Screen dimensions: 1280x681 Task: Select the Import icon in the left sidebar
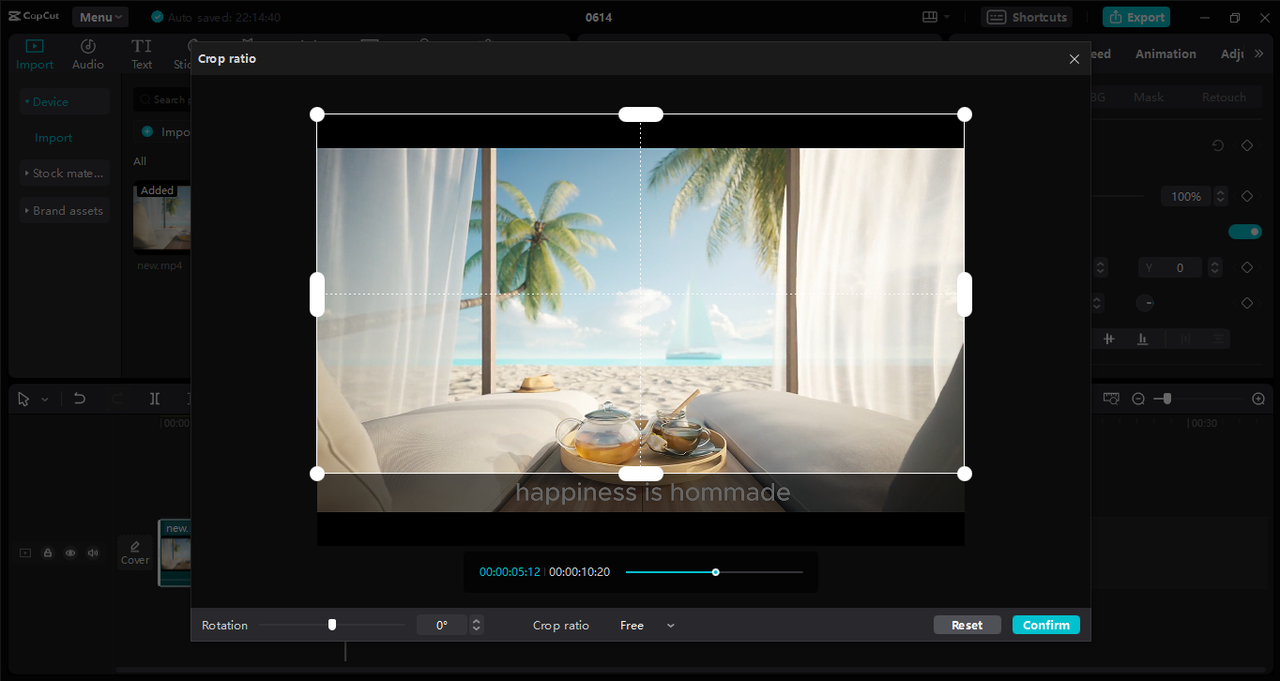(34, 46)
